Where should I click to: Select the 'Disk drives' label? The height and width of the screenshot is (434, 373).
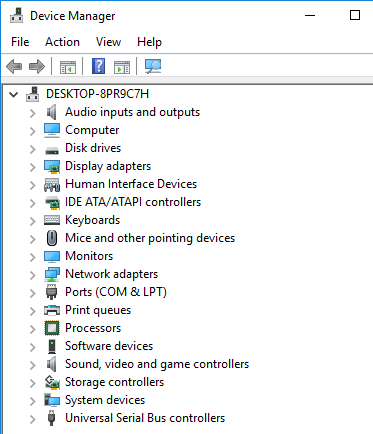pyautogui.click(x=93, y=148)
